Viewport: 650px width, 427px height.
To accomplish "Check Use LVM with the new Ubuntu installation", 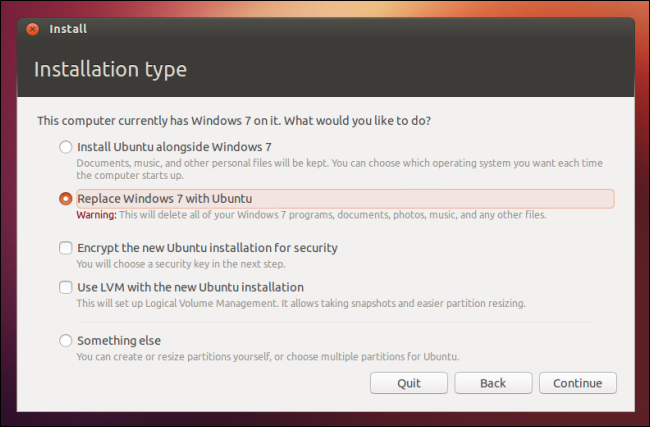I will (x=65, y=287).
